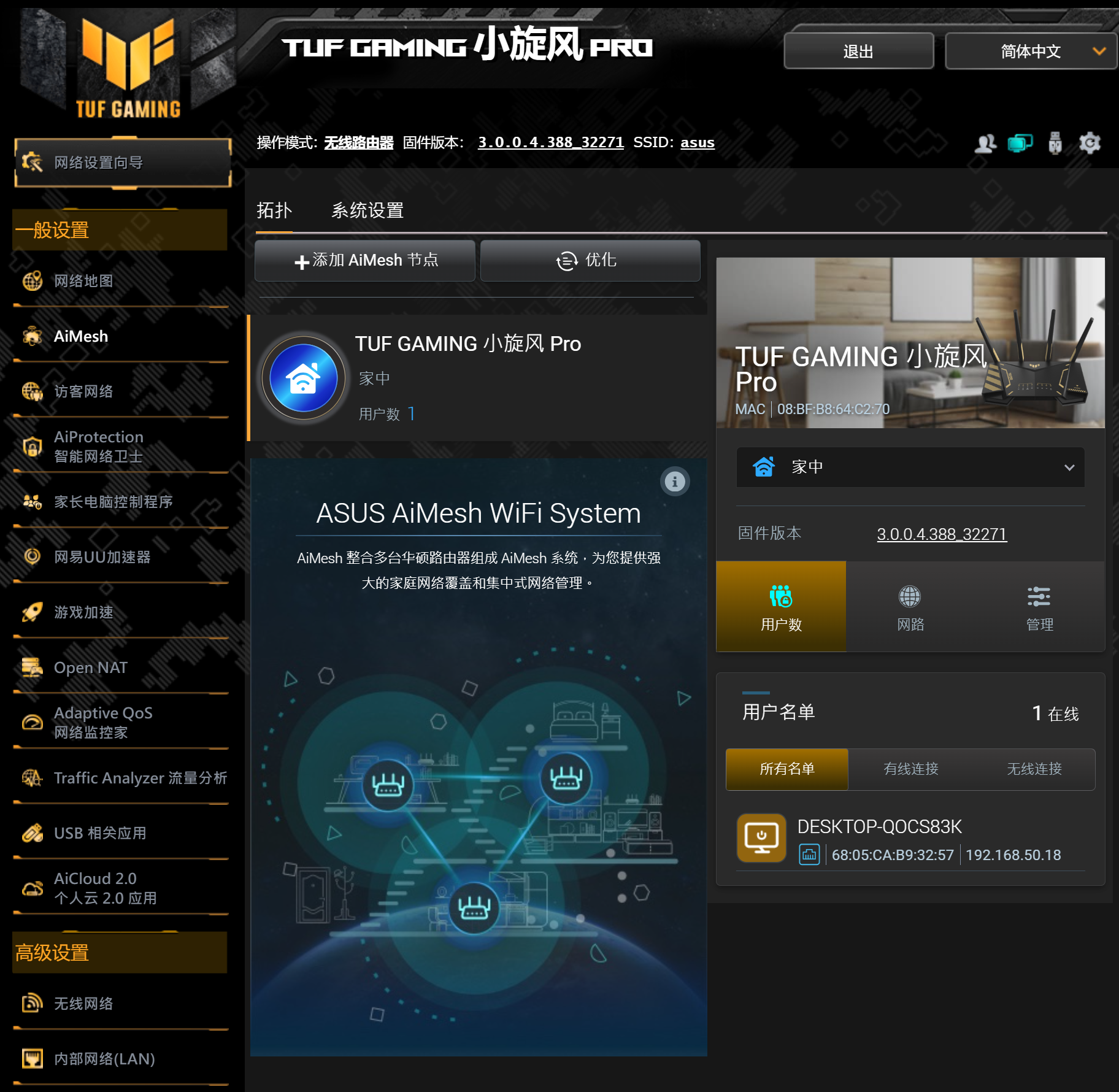Open Open NAT in the sidebar
1119x1092 pixels.
point(121,667)
